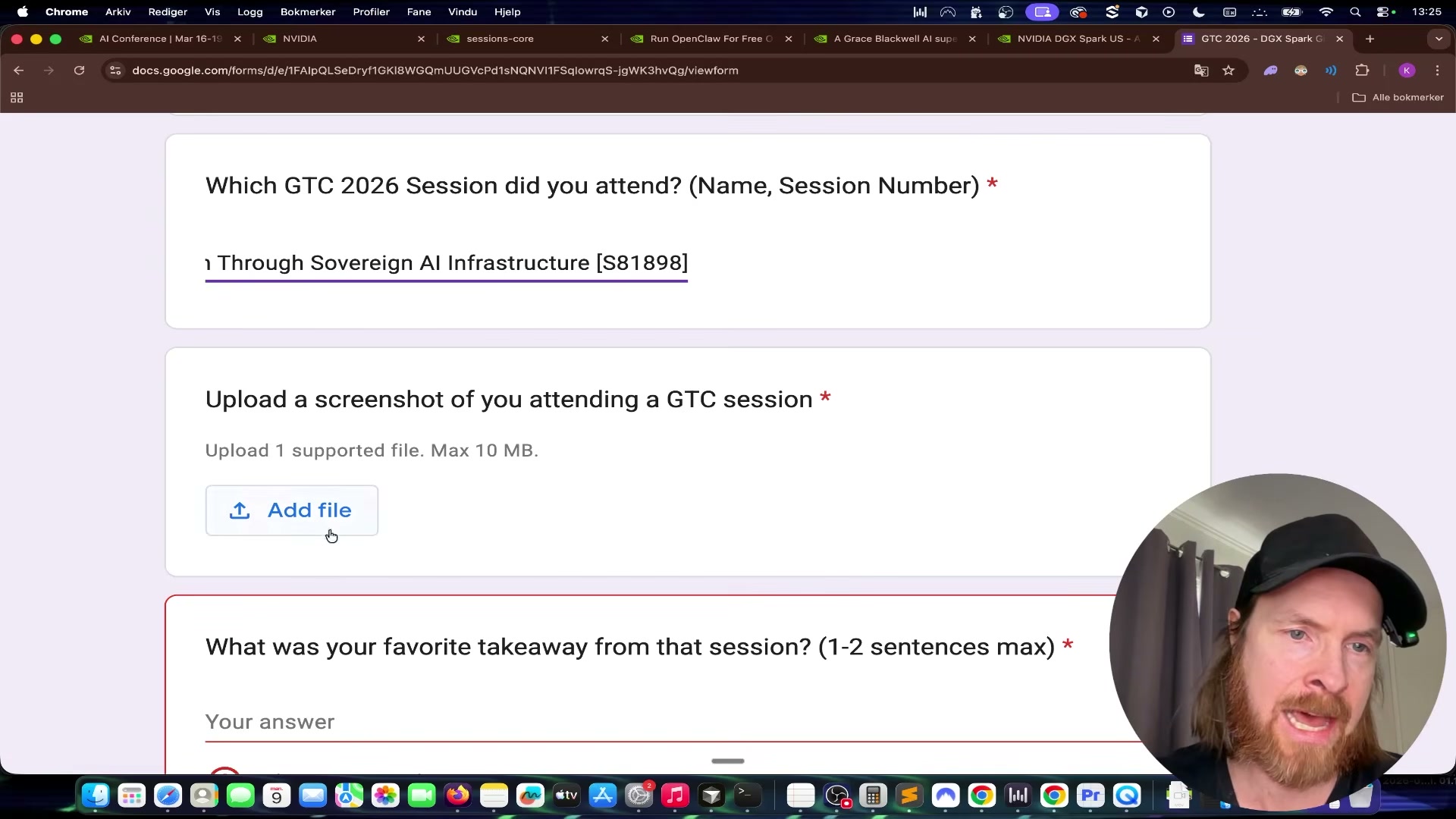Screen dimensions: 1456x819
Task: Open the Hjelp menu
Action: 507,11
